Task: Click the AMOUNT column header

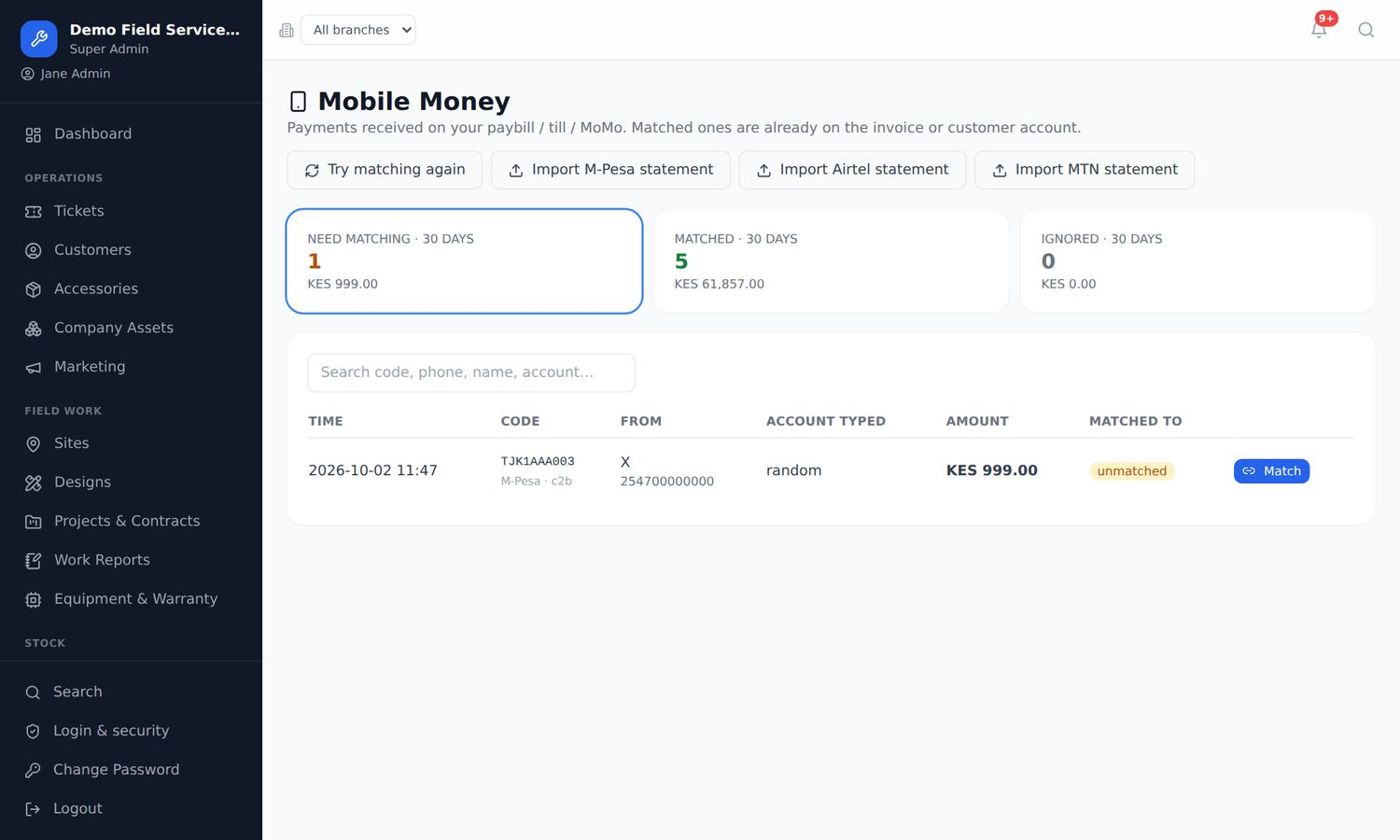Action: [977, 422]
